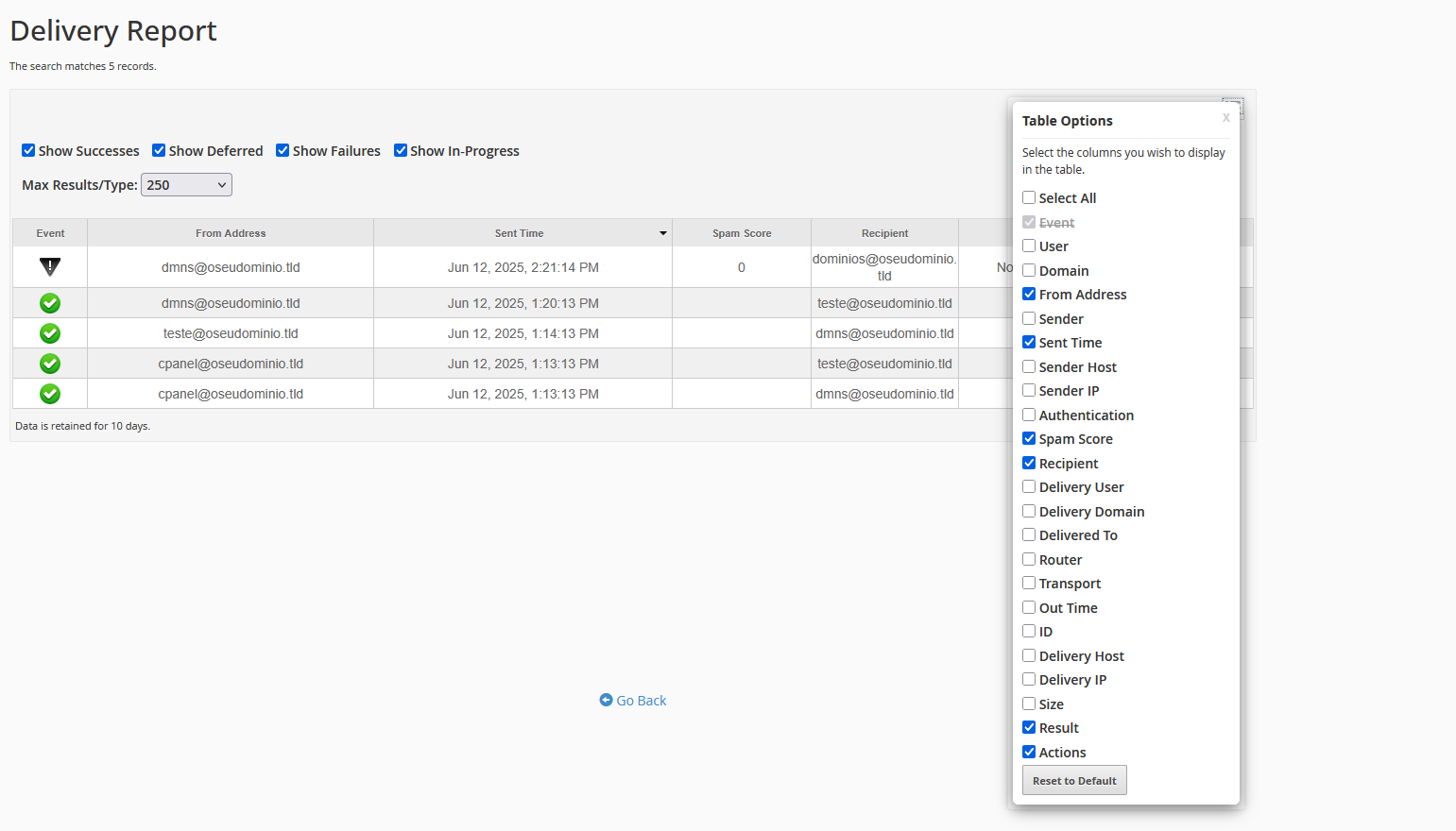Toggle Show Successes checkbox
The image size is (1456, 831).
point(28,150)
